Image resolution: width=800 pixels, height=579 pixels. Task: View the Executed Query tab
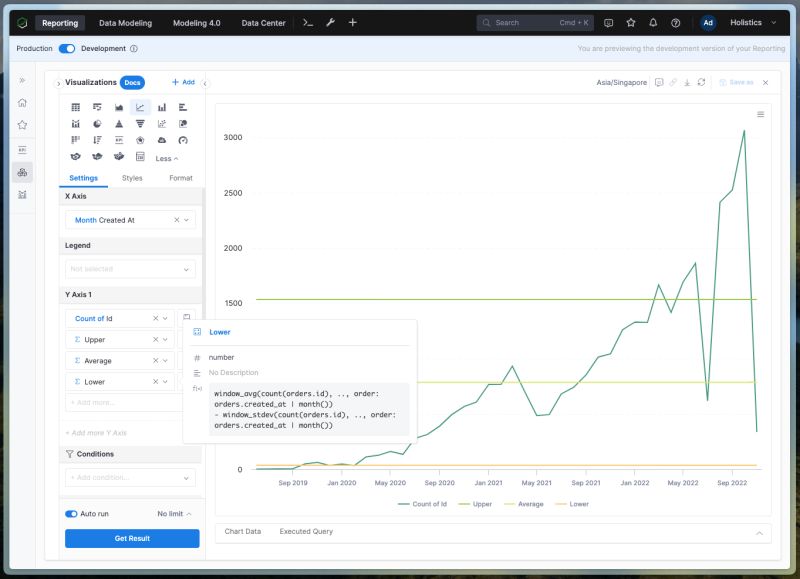(x=306, y=532)
